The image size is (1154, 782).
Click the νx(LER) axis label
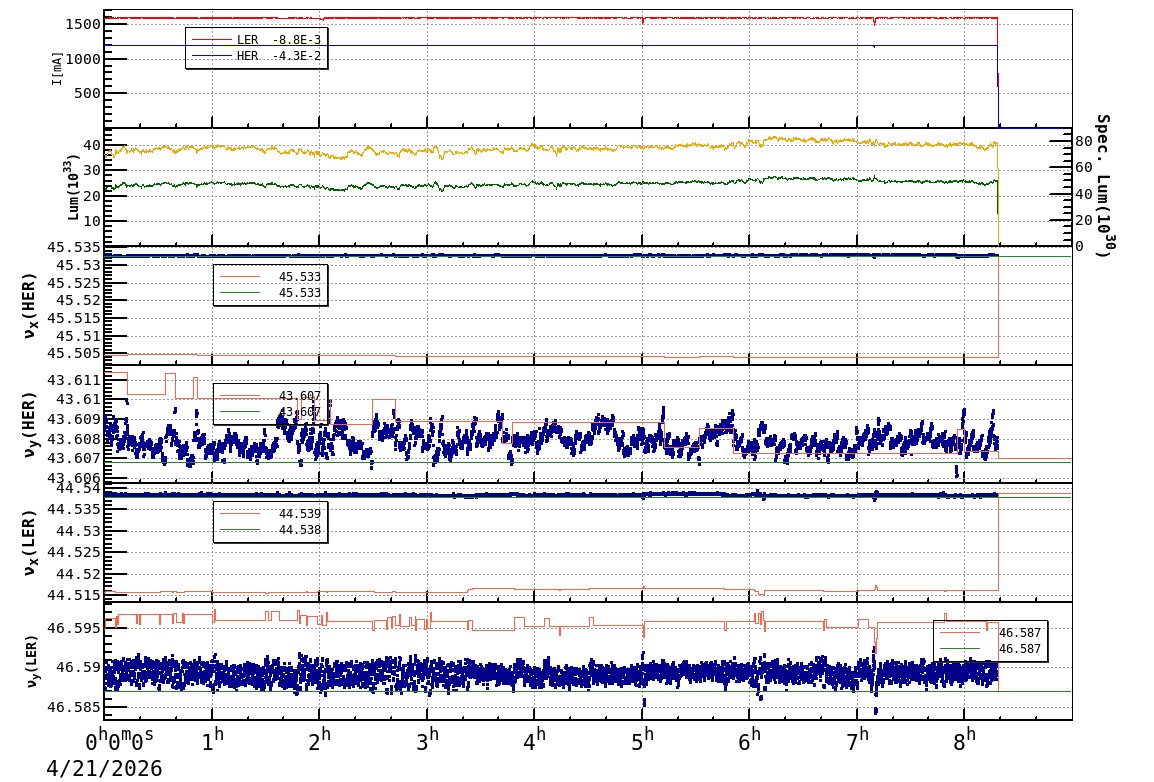point(30,542)
